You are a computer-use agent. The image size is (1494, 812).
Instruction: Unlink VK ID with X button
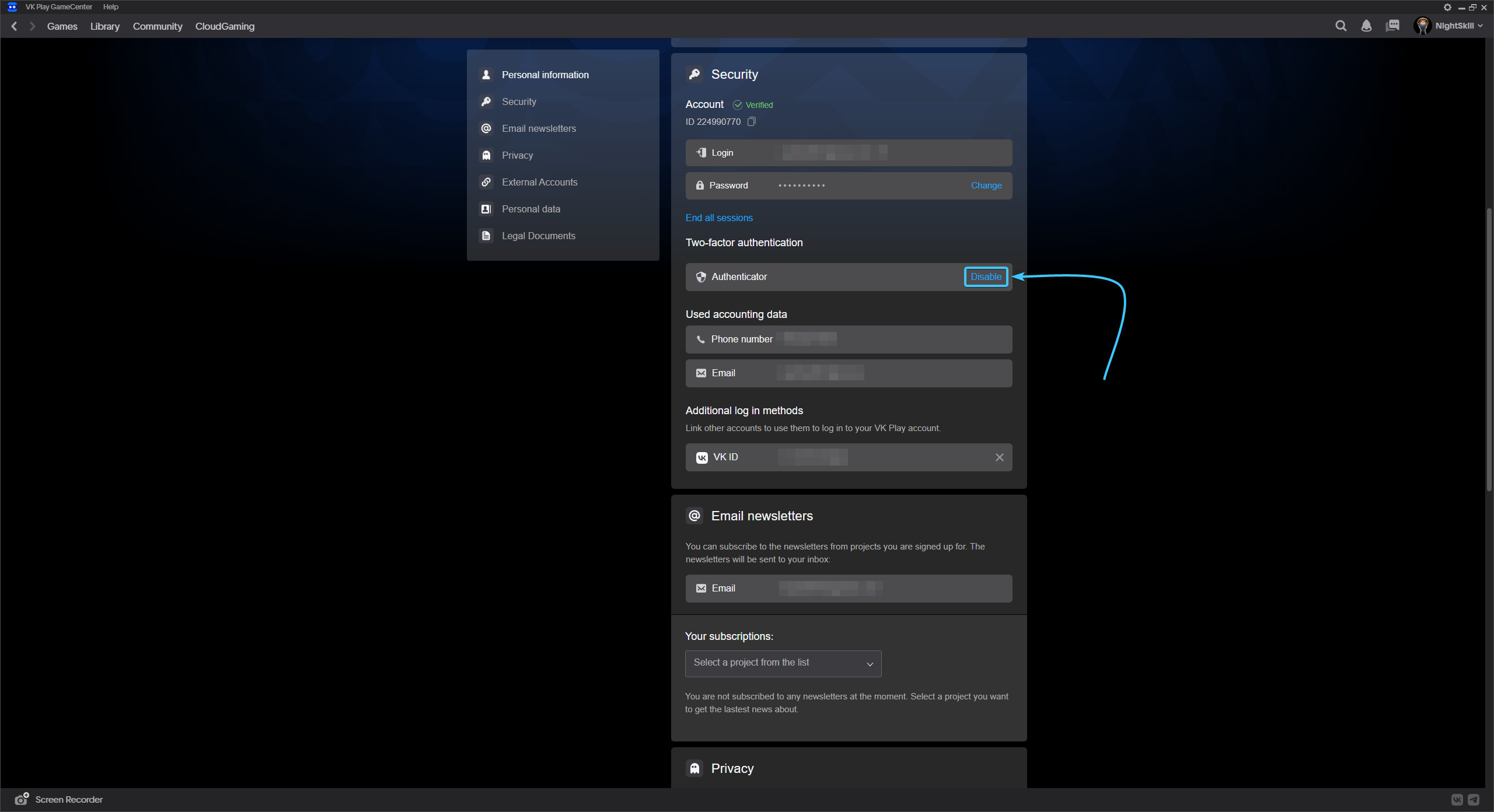[999, 457]
